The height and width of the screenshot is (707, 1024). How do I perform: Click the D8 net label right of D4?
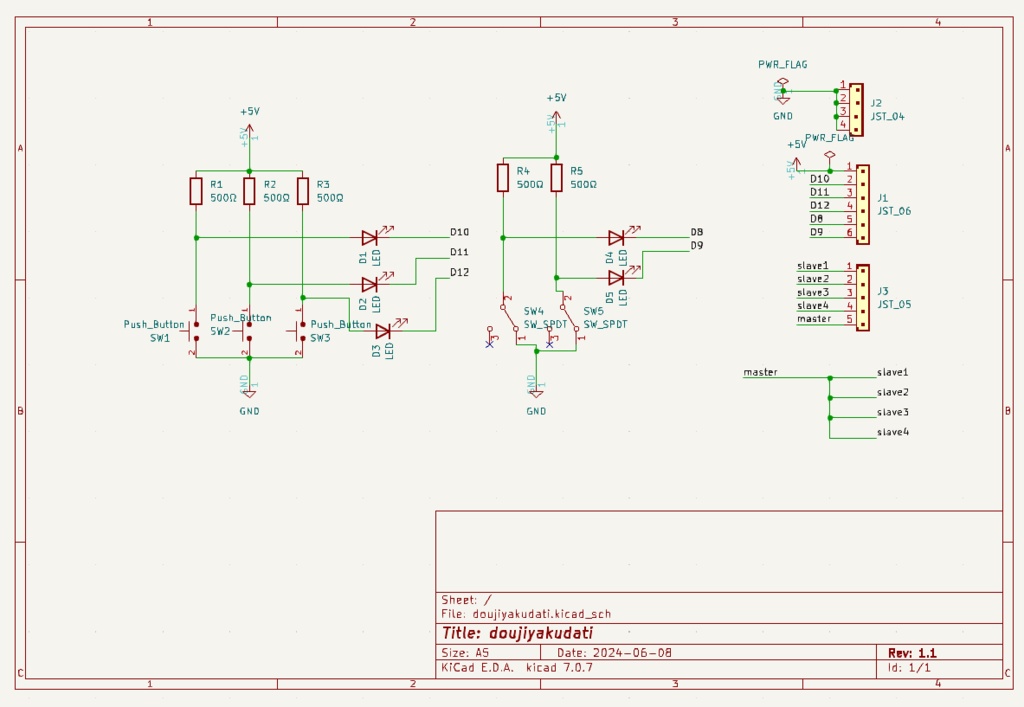point(697,232)
